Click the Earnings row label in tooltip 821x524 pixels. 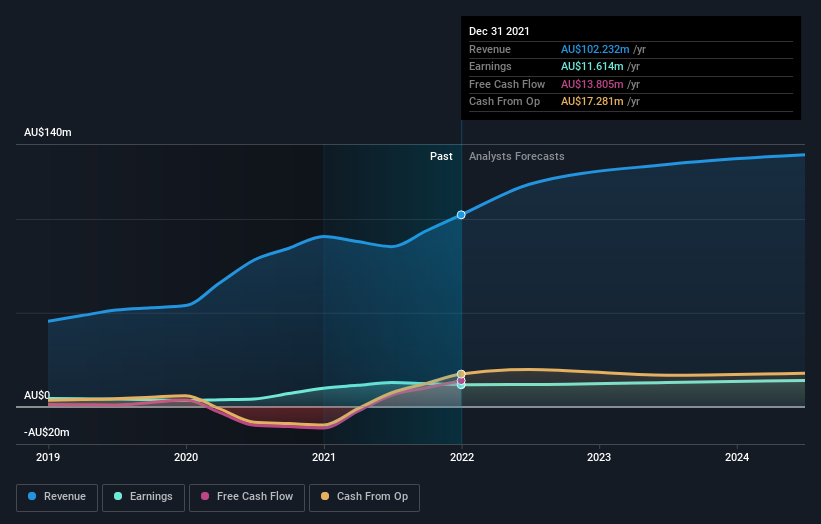(490, 66)
